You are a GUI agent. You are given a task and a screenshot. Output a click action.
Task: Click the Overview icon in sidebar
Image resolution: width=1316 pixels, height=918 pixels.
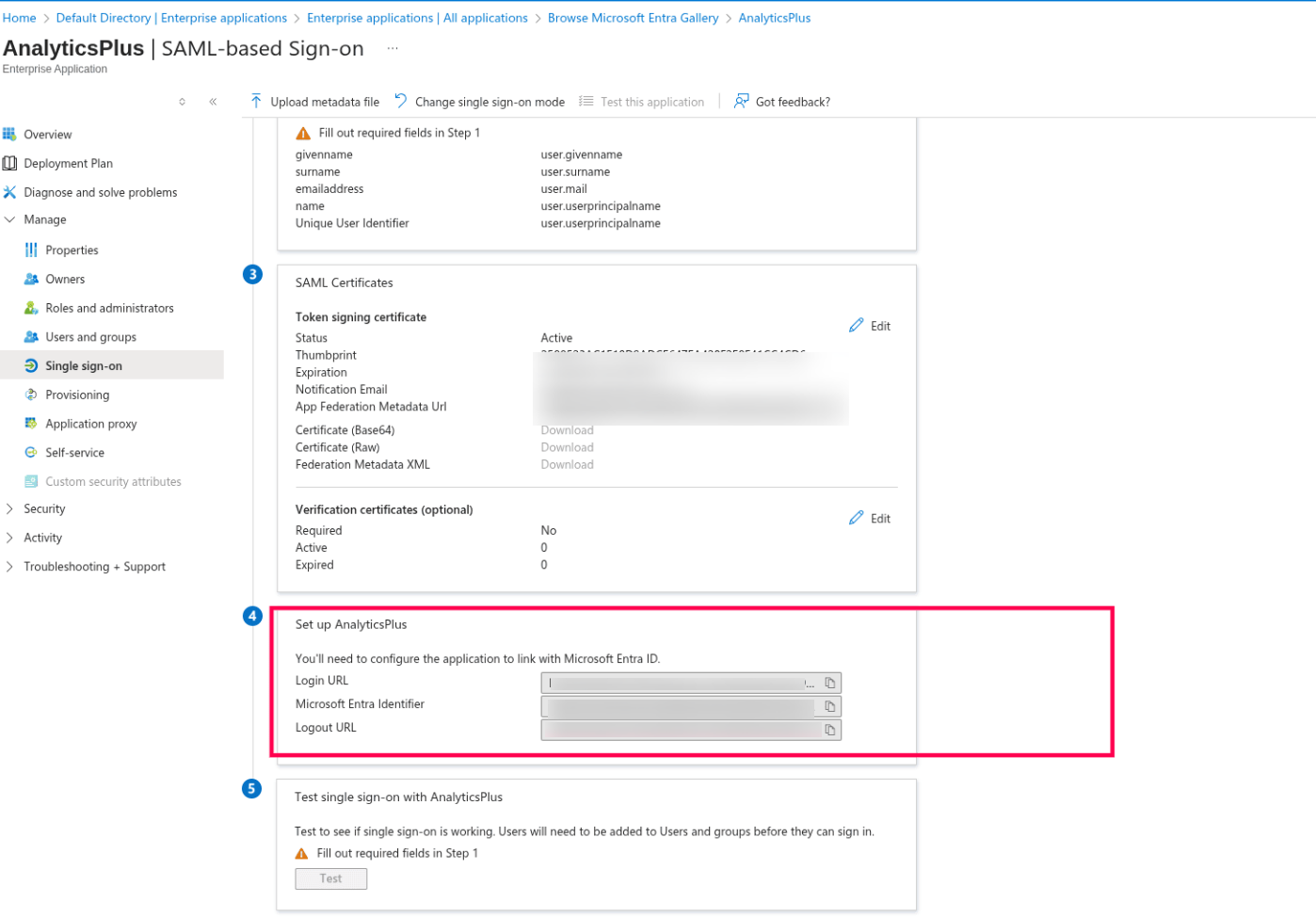(9, 135)
